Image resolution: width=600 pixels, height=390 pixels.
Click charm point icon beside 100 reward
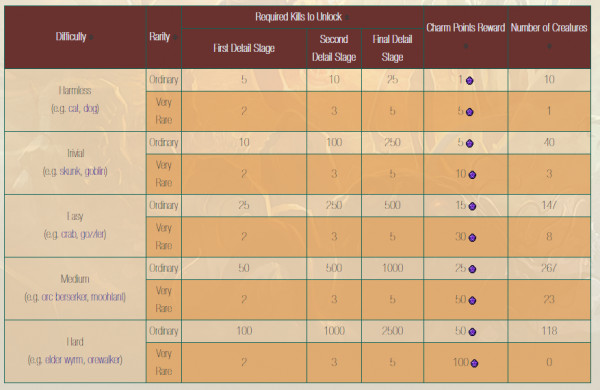tap(474, 363)
